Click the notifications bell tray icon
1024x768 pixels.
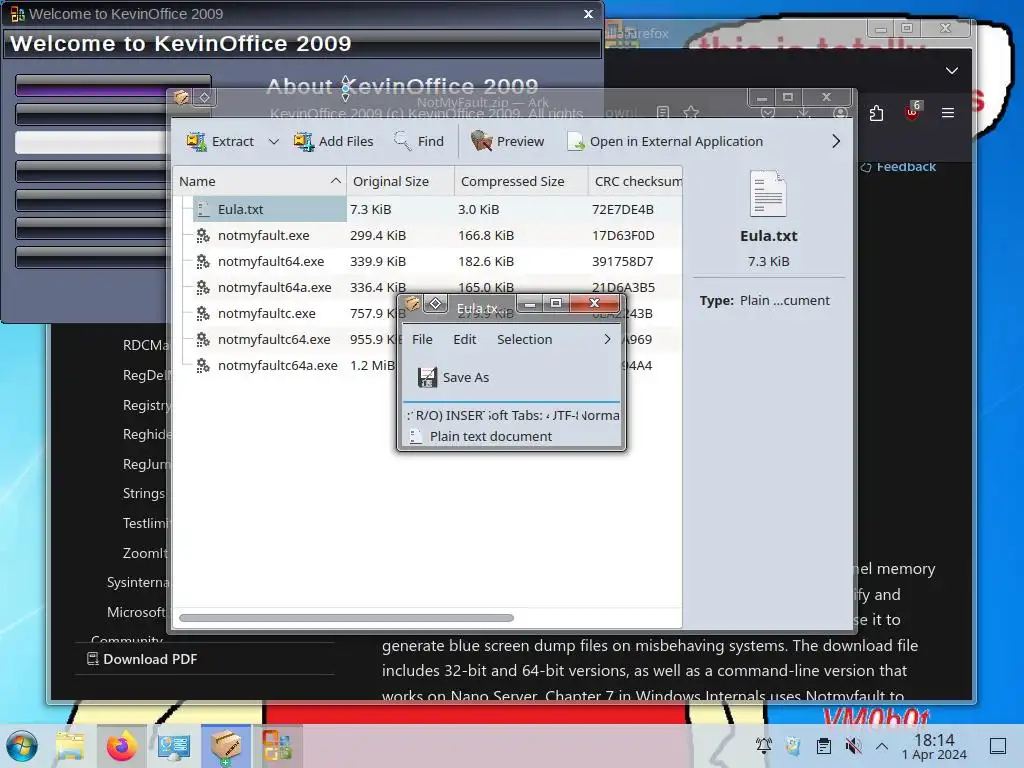[763, 746]
